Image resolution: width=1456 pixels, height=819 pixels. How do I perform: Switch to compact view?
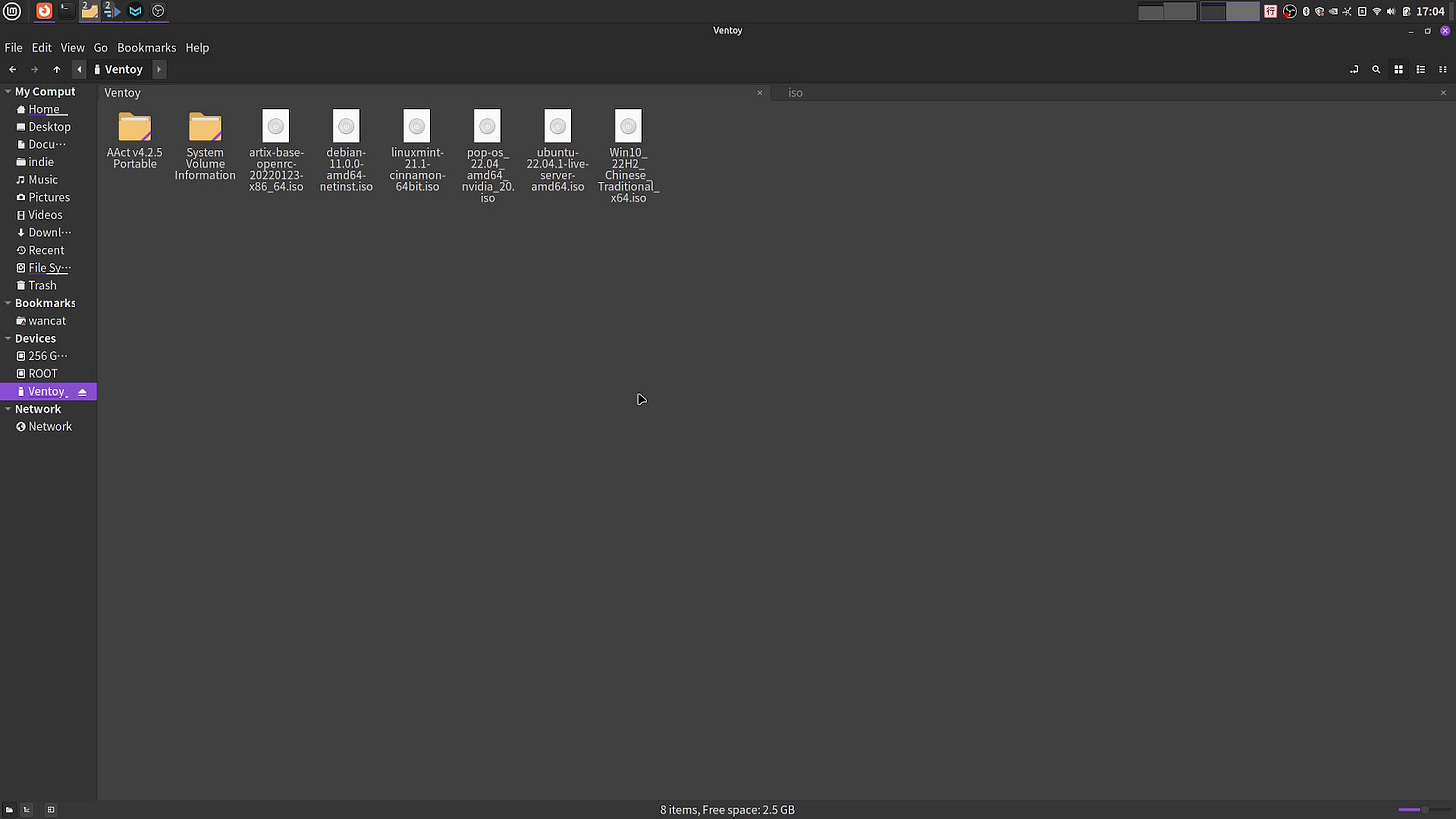click(x=1442, y=69)
